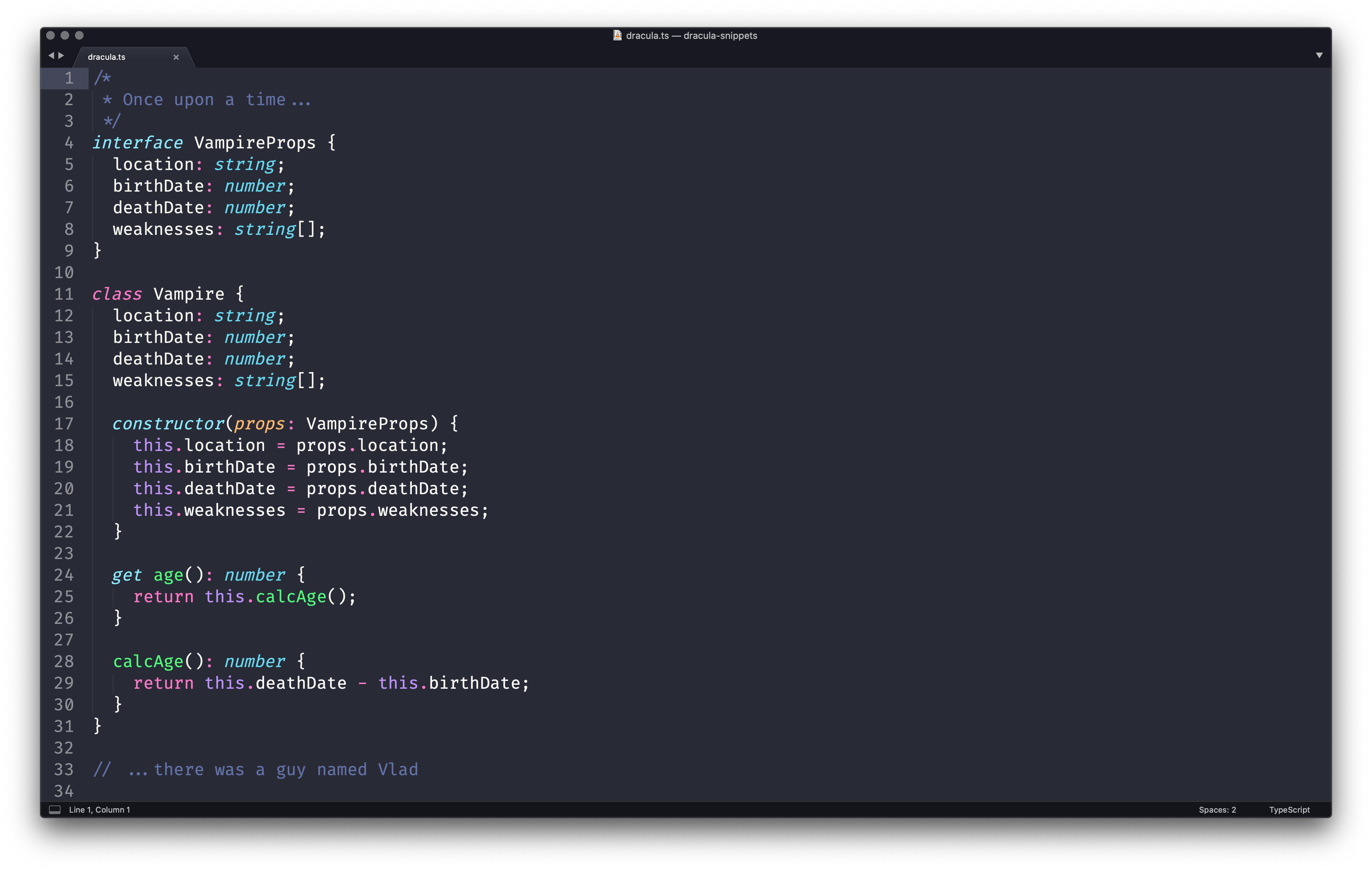Open the Spaces: 2 indentation menu
This screenshot has width=1372, height=871.
pyautogui.click(x=1217, y=809)
